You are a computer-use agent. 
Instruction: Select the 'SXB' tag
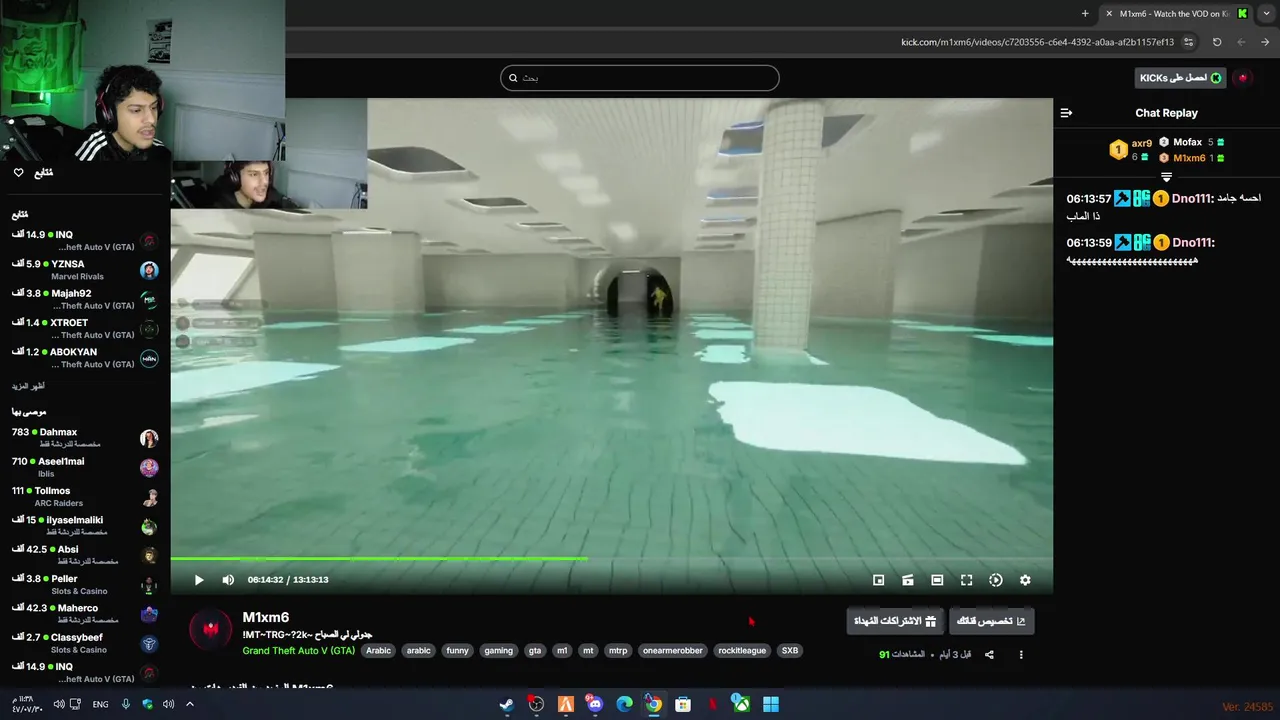pos(790,651)
